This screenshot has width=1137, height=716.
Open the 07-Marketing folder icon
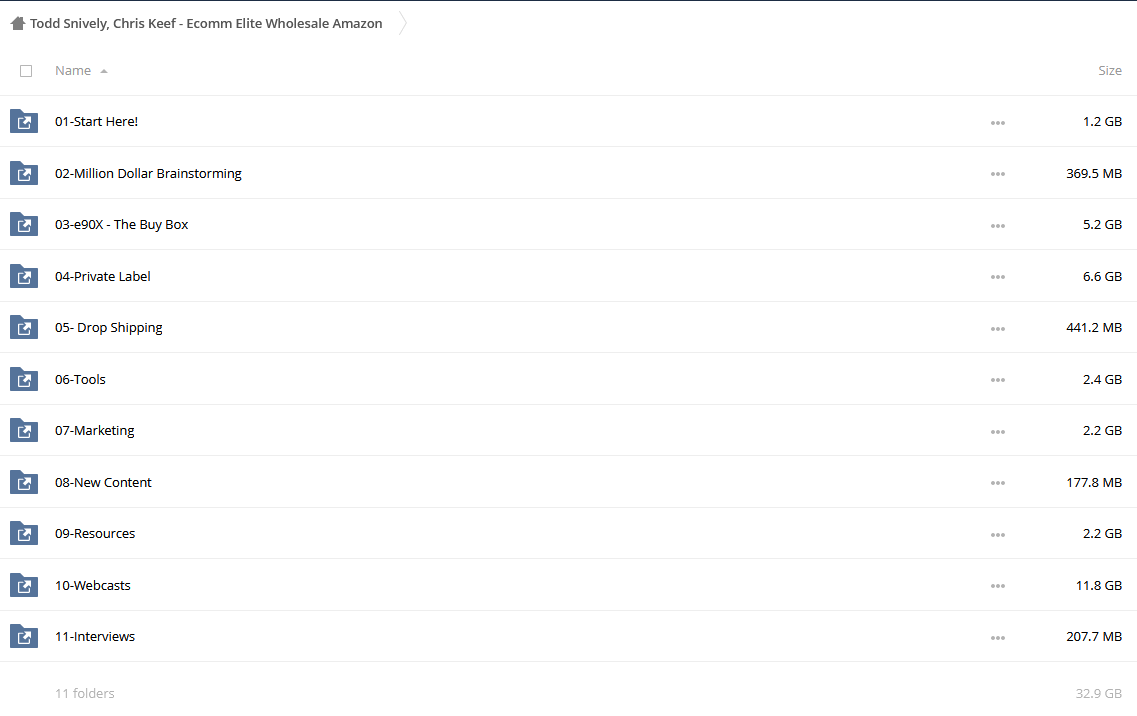coord(24,430)
